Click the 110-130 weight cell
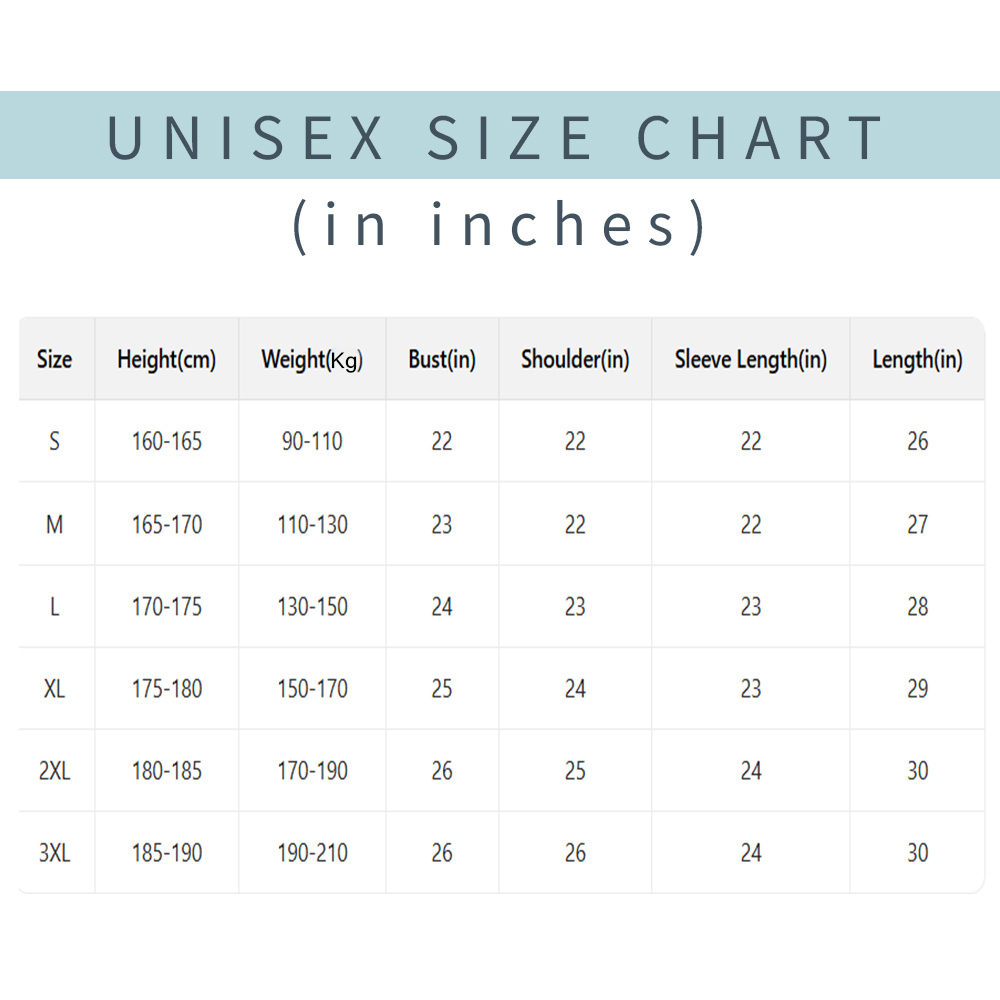Screen dimensions: 1000x1000 pos(312,525)
